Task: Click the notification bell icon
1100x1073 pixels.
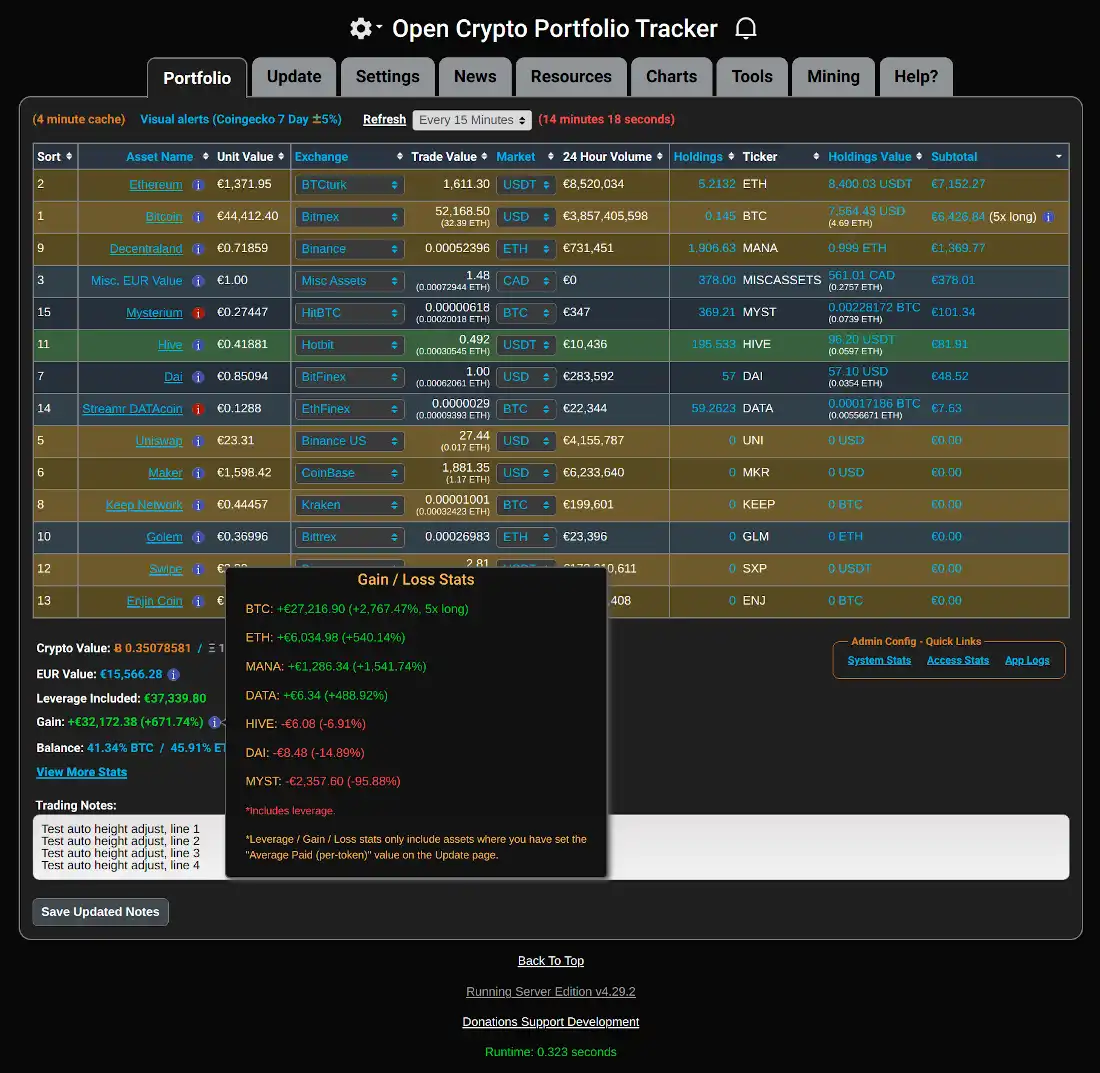Action: [746, 29]
